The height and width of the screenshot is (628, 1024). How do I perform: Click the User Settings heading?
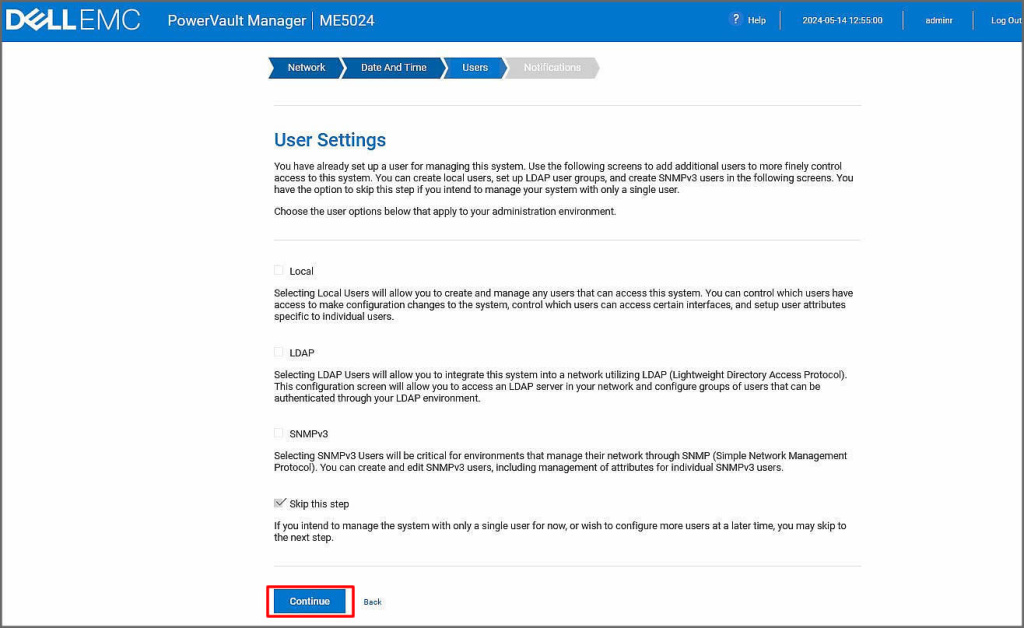[x=330, y=140]
